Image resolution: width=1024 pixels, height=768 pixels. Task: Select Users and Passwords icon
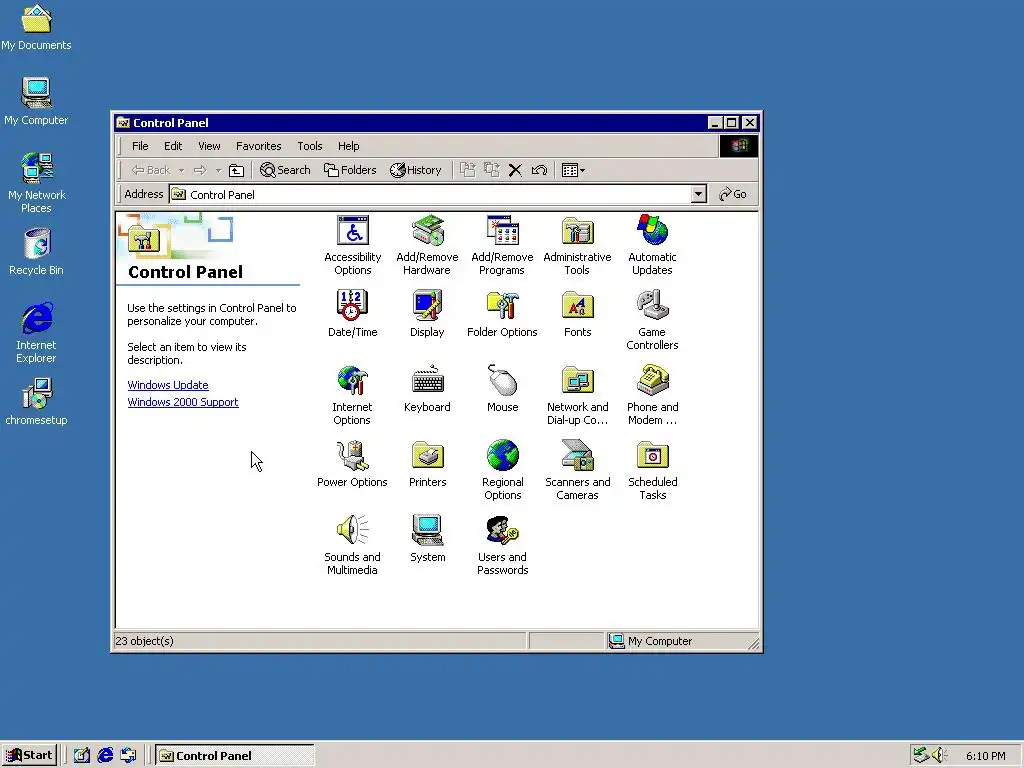502,530
